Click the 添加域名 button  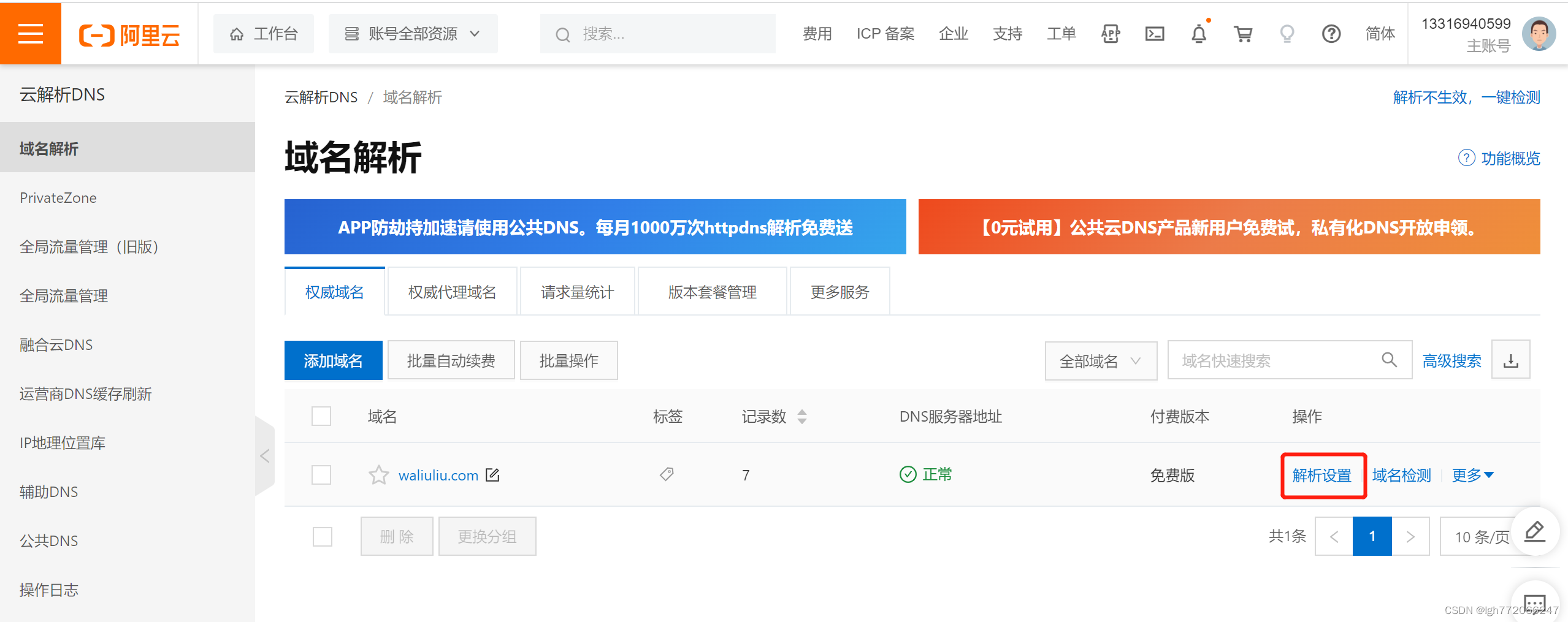(334, 360)
